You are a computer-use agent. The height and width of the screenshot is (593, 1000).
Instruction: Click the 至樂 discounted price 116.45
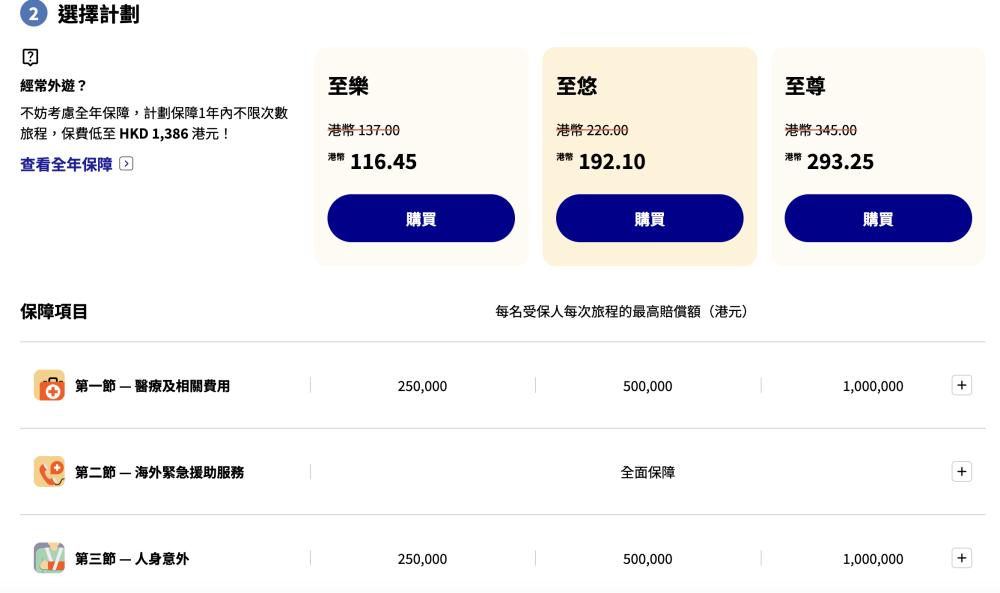tap(383, 162)
